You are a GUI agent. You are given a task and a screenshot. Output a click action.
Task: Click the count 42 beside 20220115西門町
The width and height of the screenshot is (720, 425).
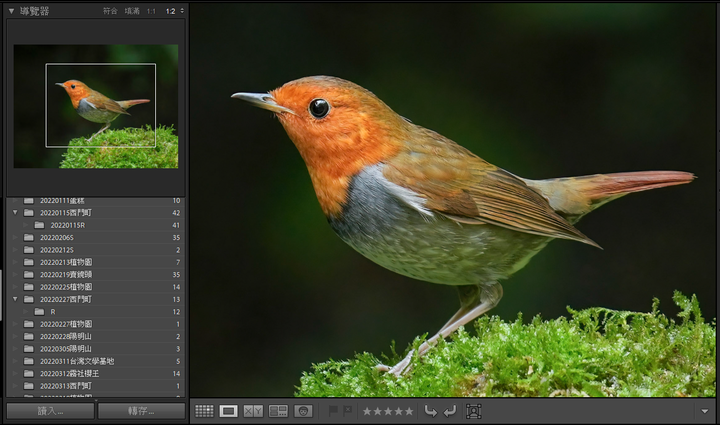[x=176, y=213]
